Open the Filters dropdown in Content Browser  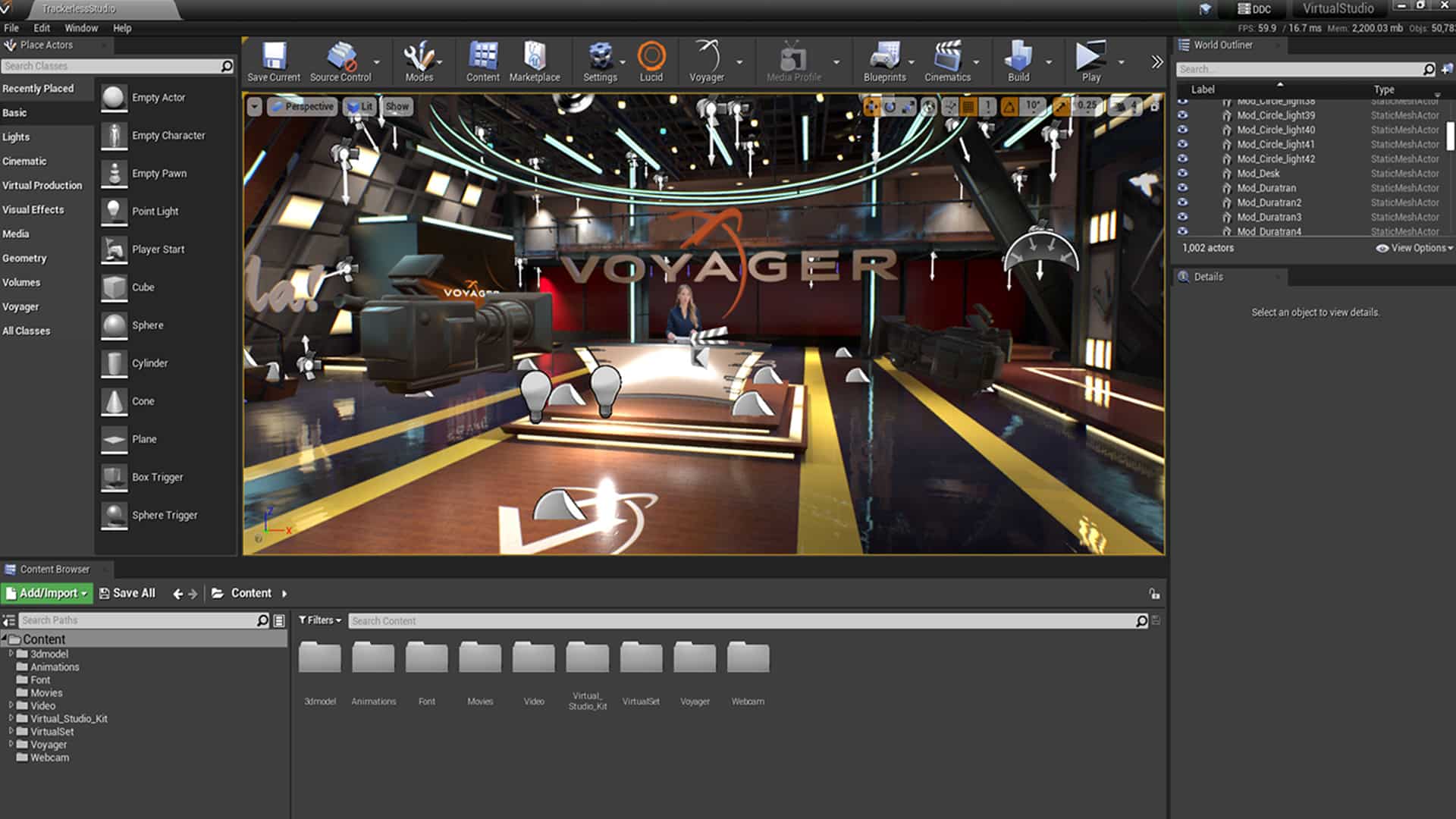pyautogui.click(x=320, y=620)
